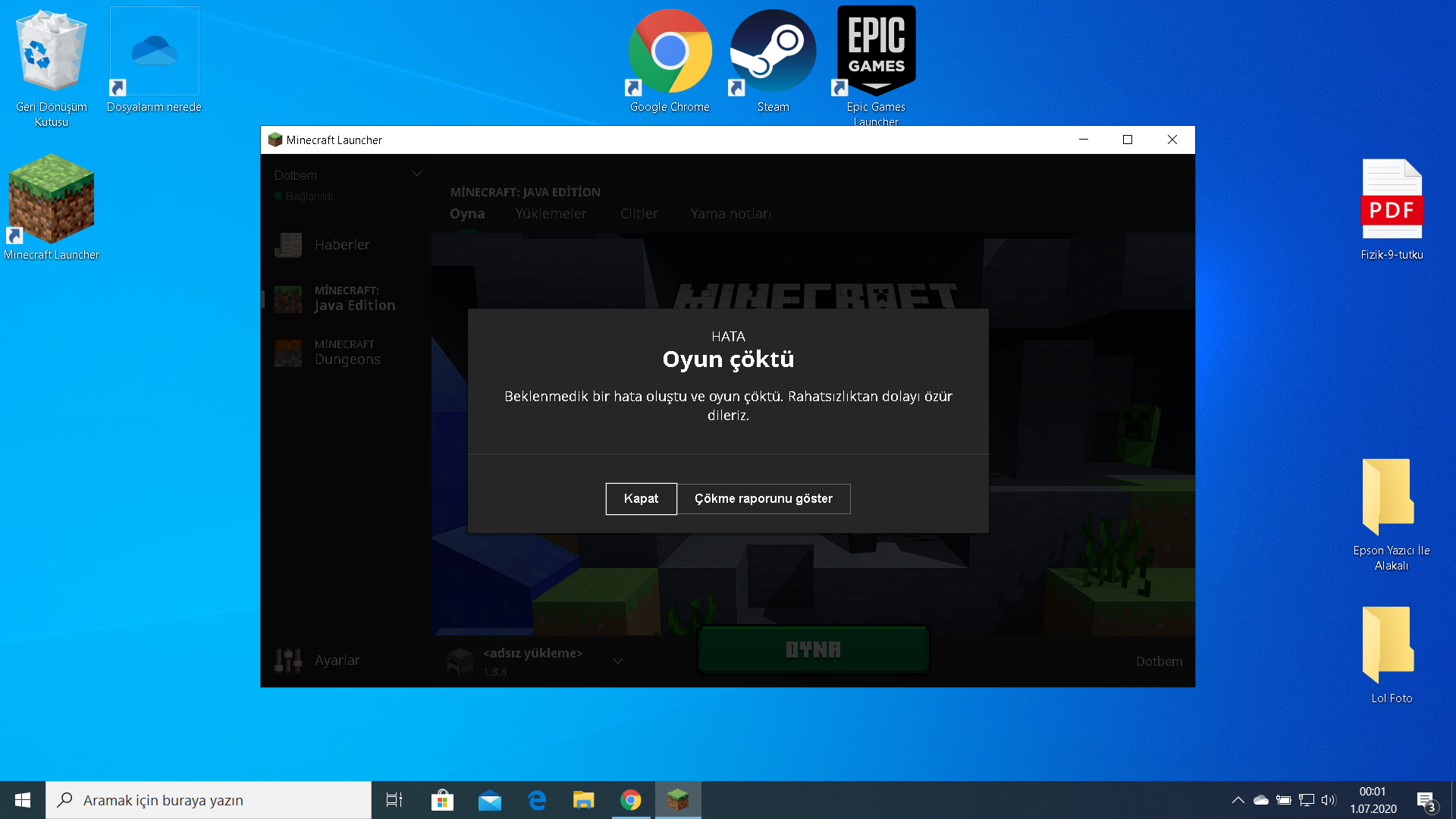The width and height of the screenshot is (1456, 819).
Task: Click the furnace icon beside adsız yükleme
Action: click(460, 661)
